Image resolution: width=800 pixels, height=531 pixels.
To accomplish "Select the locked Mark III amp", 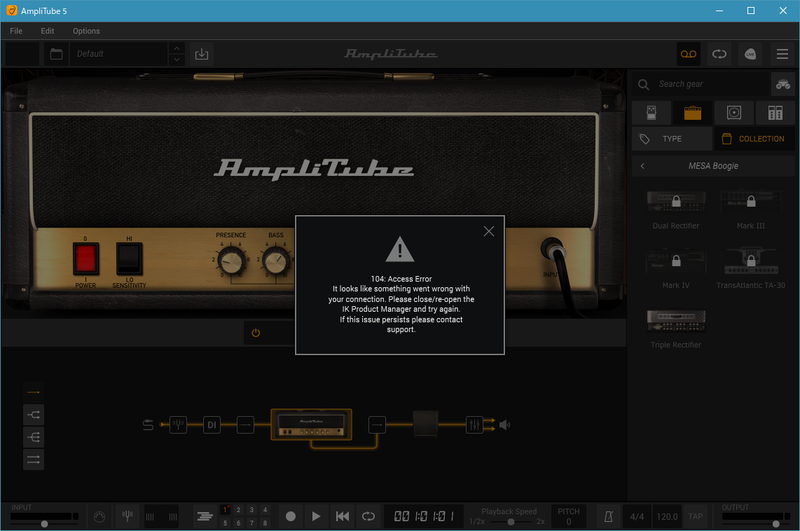I will pos(751,201).
